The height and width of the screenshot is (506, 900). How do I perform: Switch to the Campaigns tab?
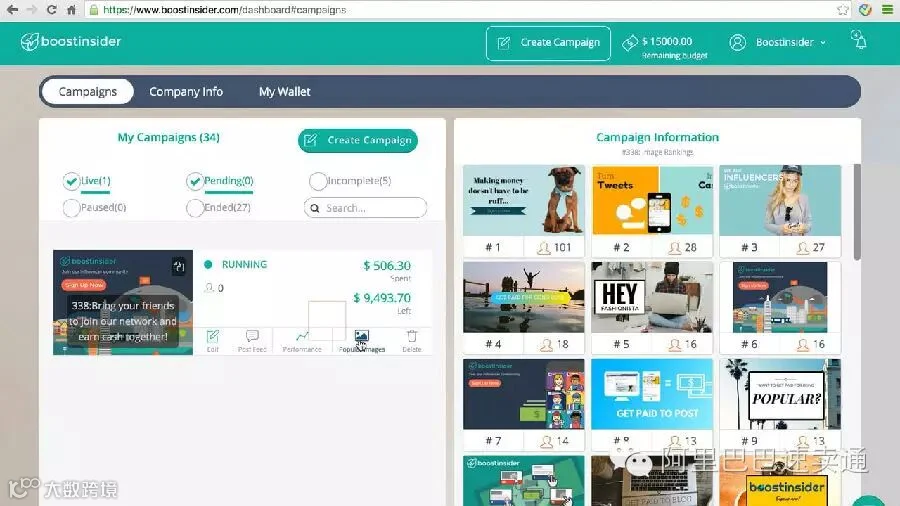tap(88, 92)
